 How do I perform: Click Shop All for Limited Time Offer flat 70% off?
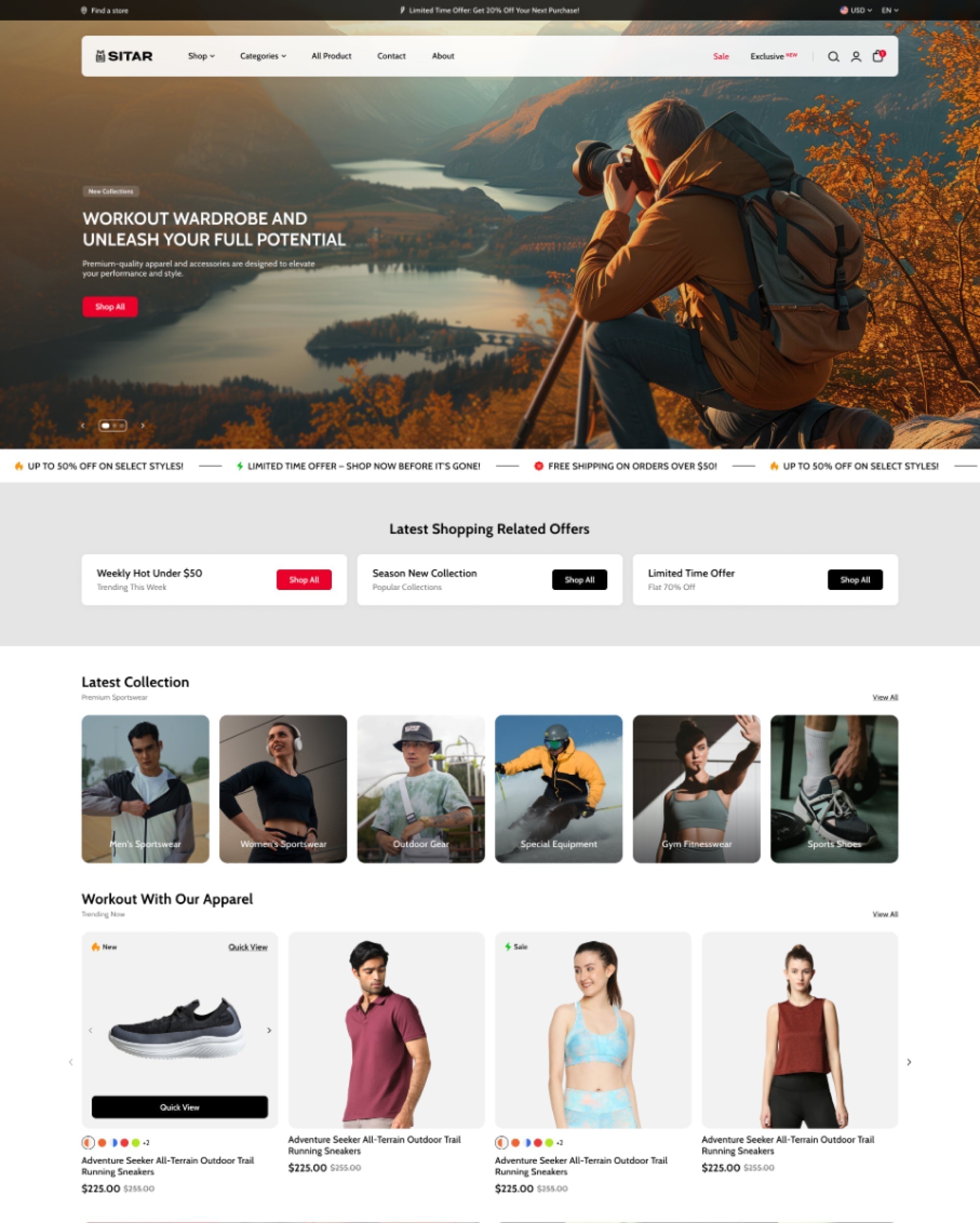[x=855, y=579]
